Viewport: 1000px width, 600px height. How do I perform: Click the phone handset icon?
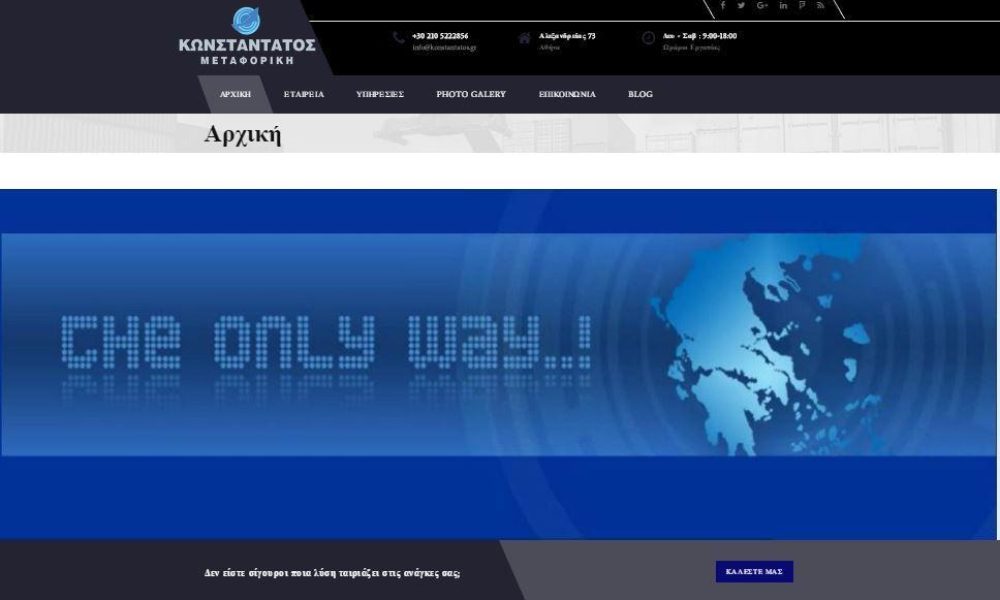click(x=399, y=38)
